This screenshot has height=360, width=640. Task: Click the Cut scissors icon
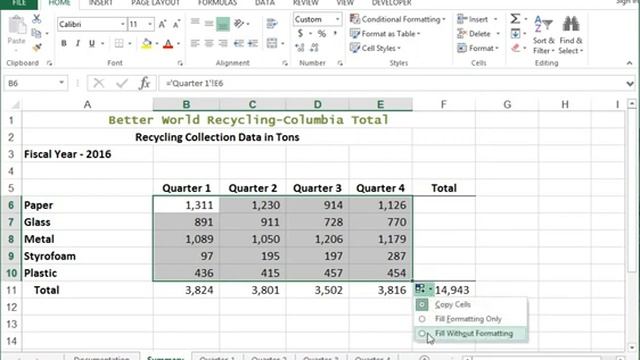37,19
